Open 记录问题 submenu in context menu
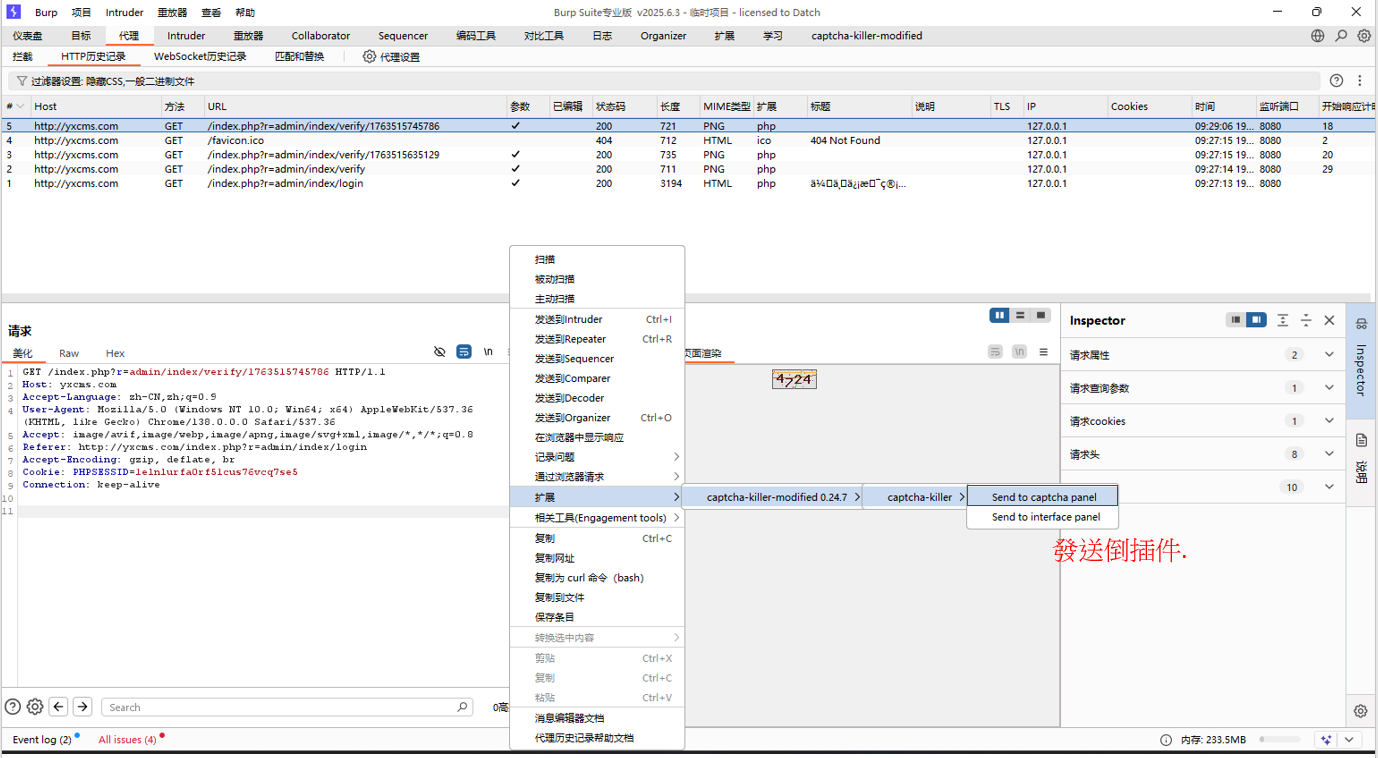The height and width of the screenshot is (758, 1378). click(x=597, y=457)
